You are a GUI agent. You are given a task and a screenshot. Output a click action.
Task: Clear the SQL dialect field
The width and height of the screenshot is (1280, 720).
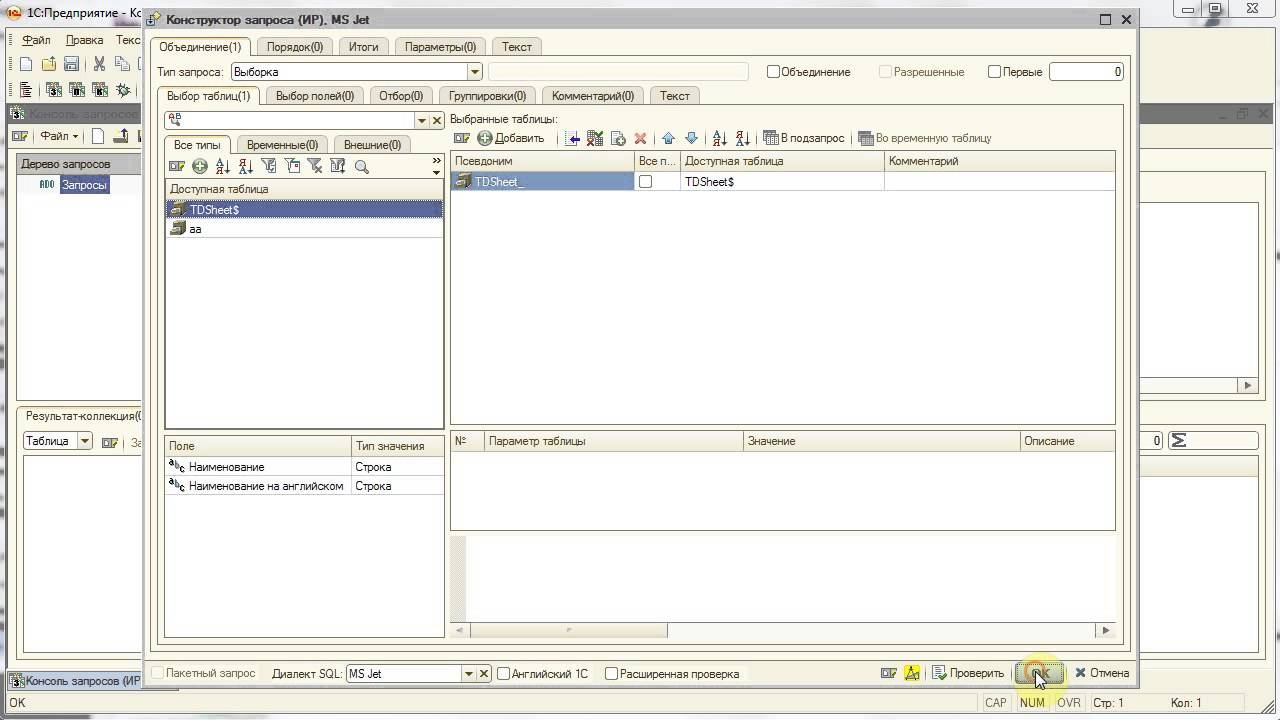point(484,674)
